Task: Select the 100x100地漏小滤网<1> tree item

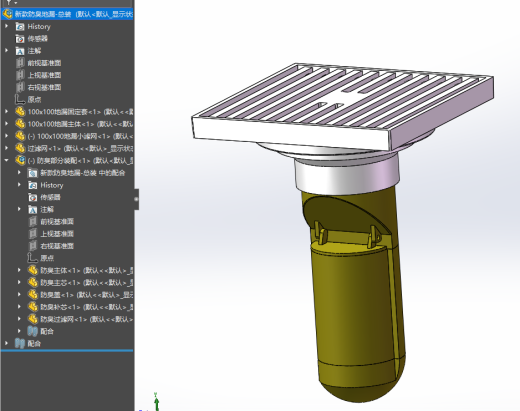Action: (80, 136)
